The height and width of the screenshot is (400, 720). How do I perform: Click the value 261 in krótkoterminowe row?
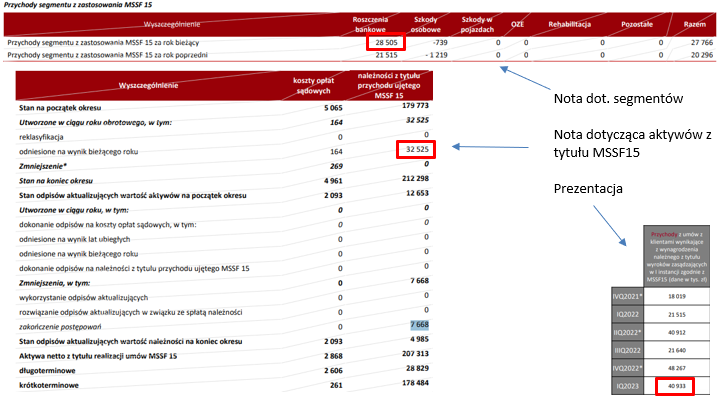pos(336,385)
